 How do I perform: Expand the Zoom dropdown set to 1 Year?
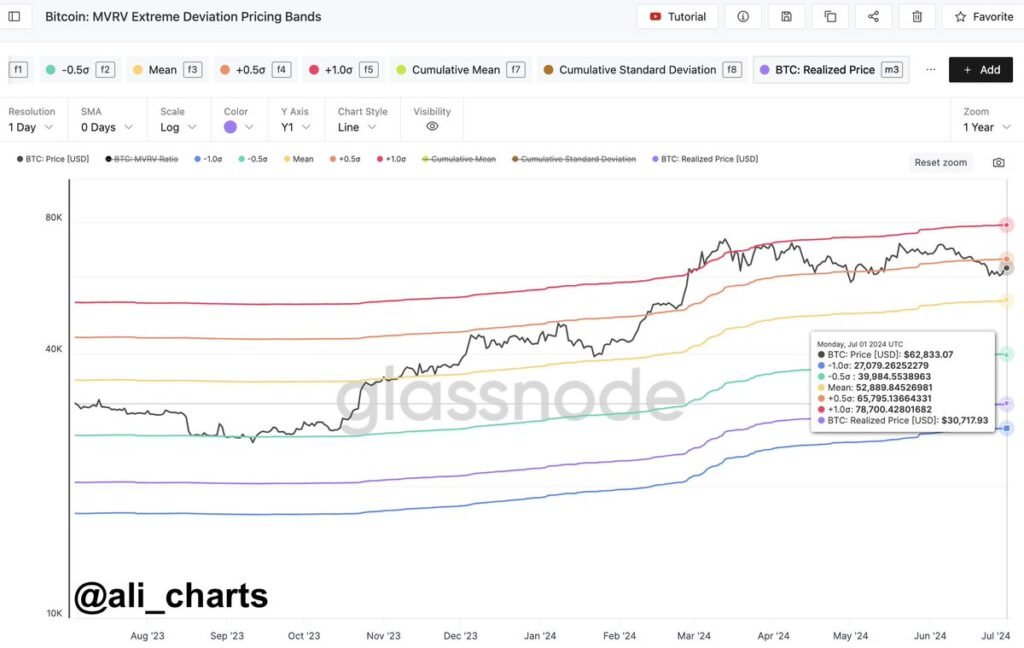point(985,127)
